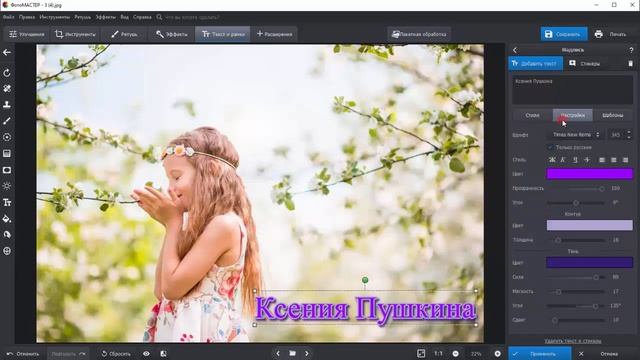Open the dark blue shadow color swatch

coord(589,262)
